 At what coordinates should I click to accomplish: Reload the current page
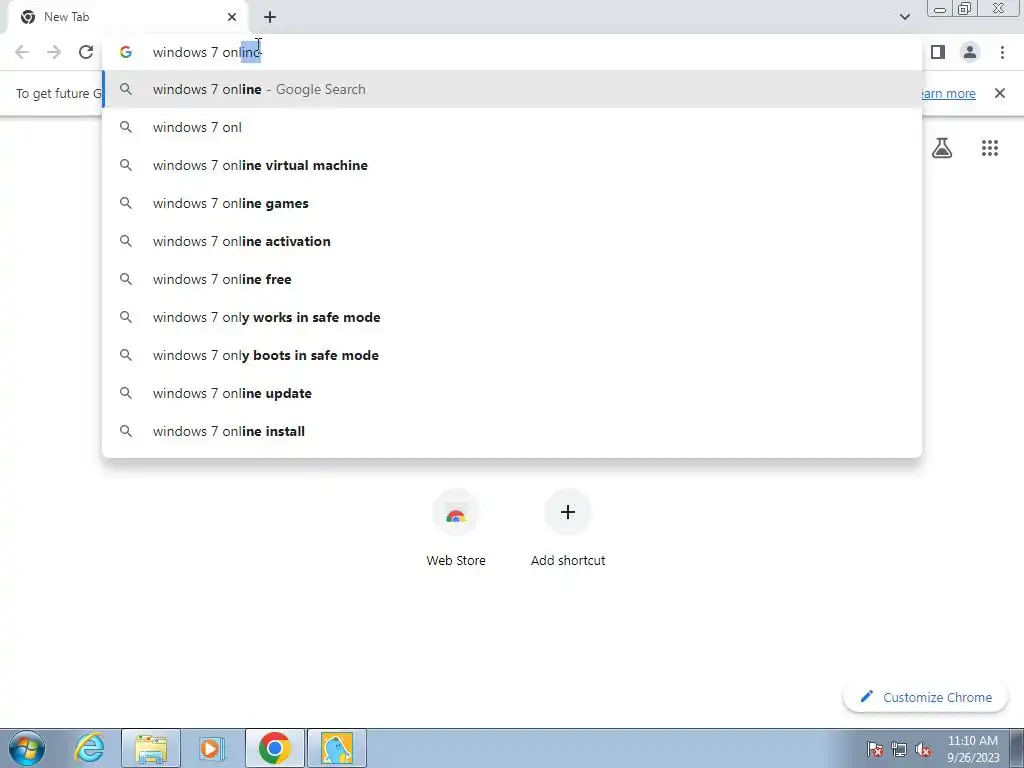click(x=86, y=52)
